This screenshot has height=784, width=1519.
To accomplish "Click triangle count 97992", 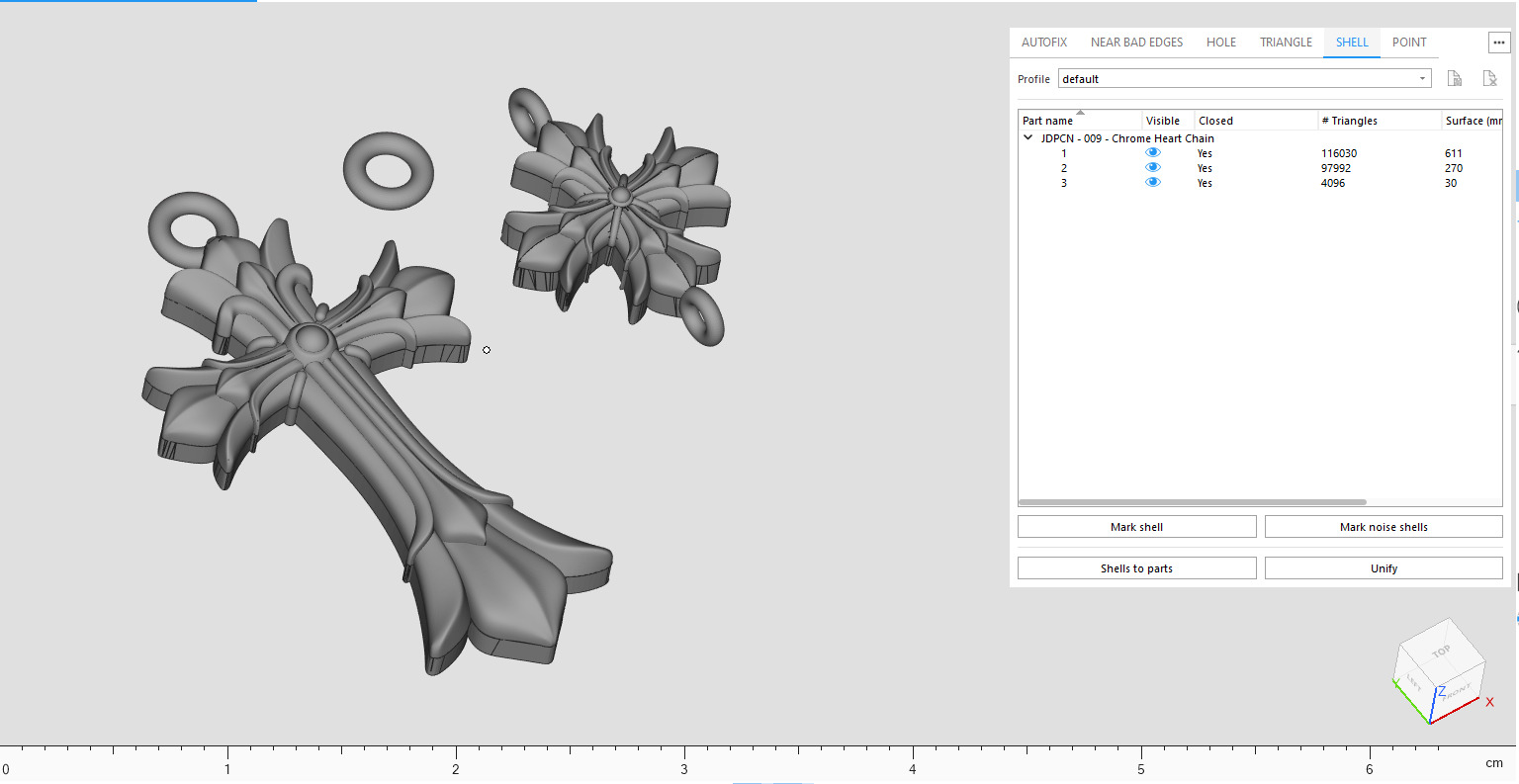I will click(1336, 168).
